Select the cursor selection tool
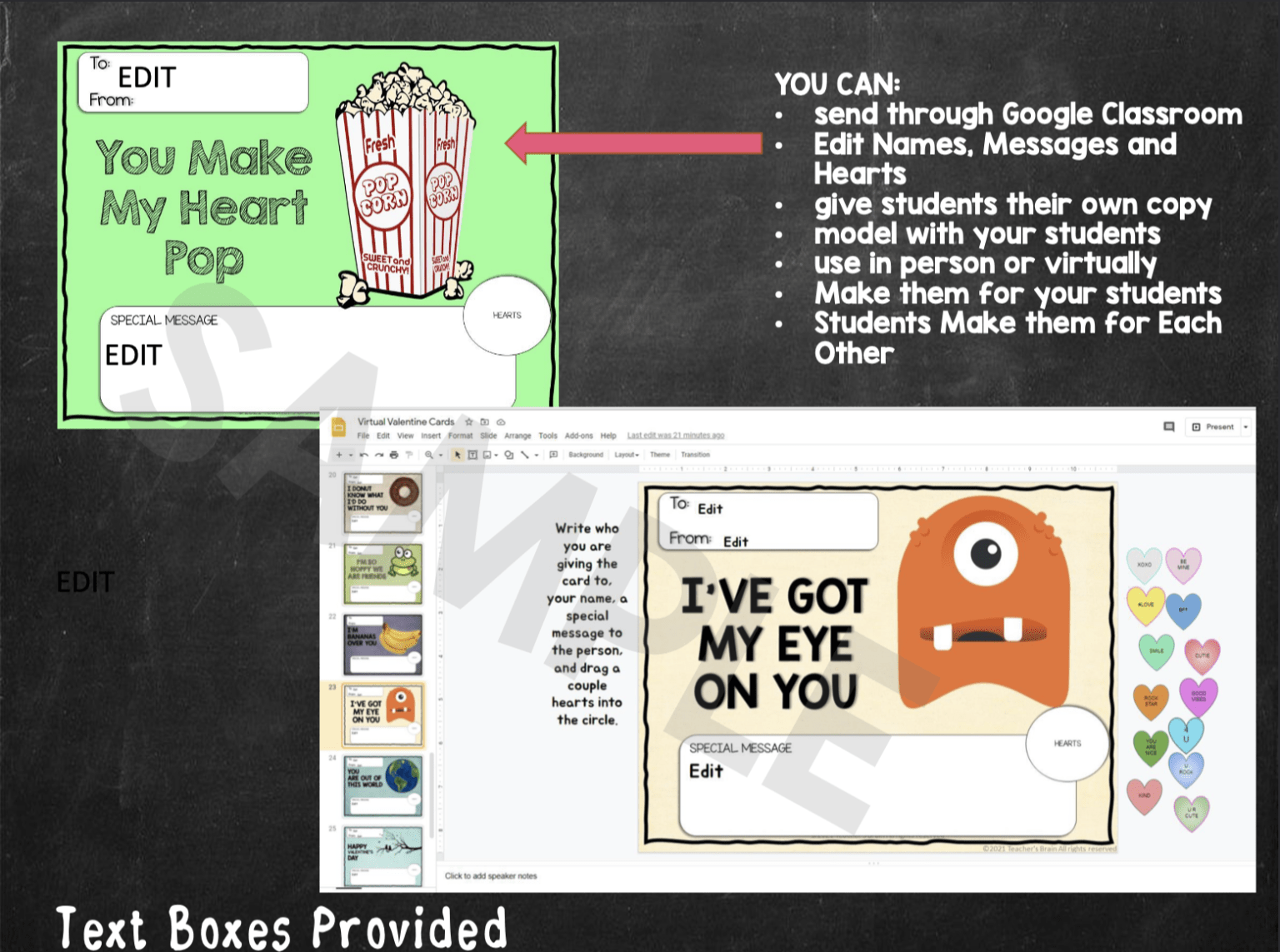This screenshot has width=1280, height=952. [x=457, y=456]
